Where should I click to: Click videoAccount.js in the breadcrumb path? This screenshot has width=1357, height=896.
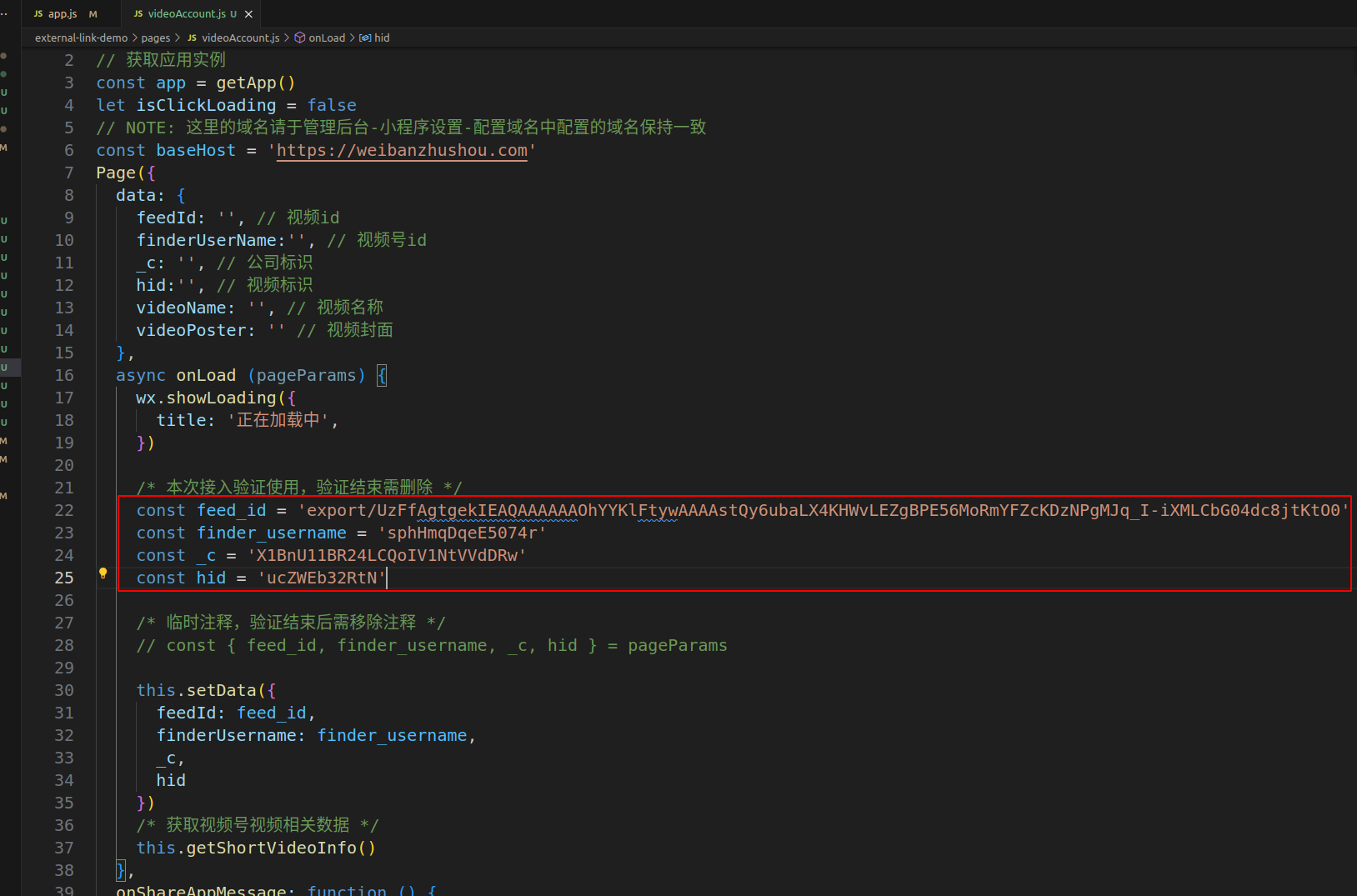[240, 38]
